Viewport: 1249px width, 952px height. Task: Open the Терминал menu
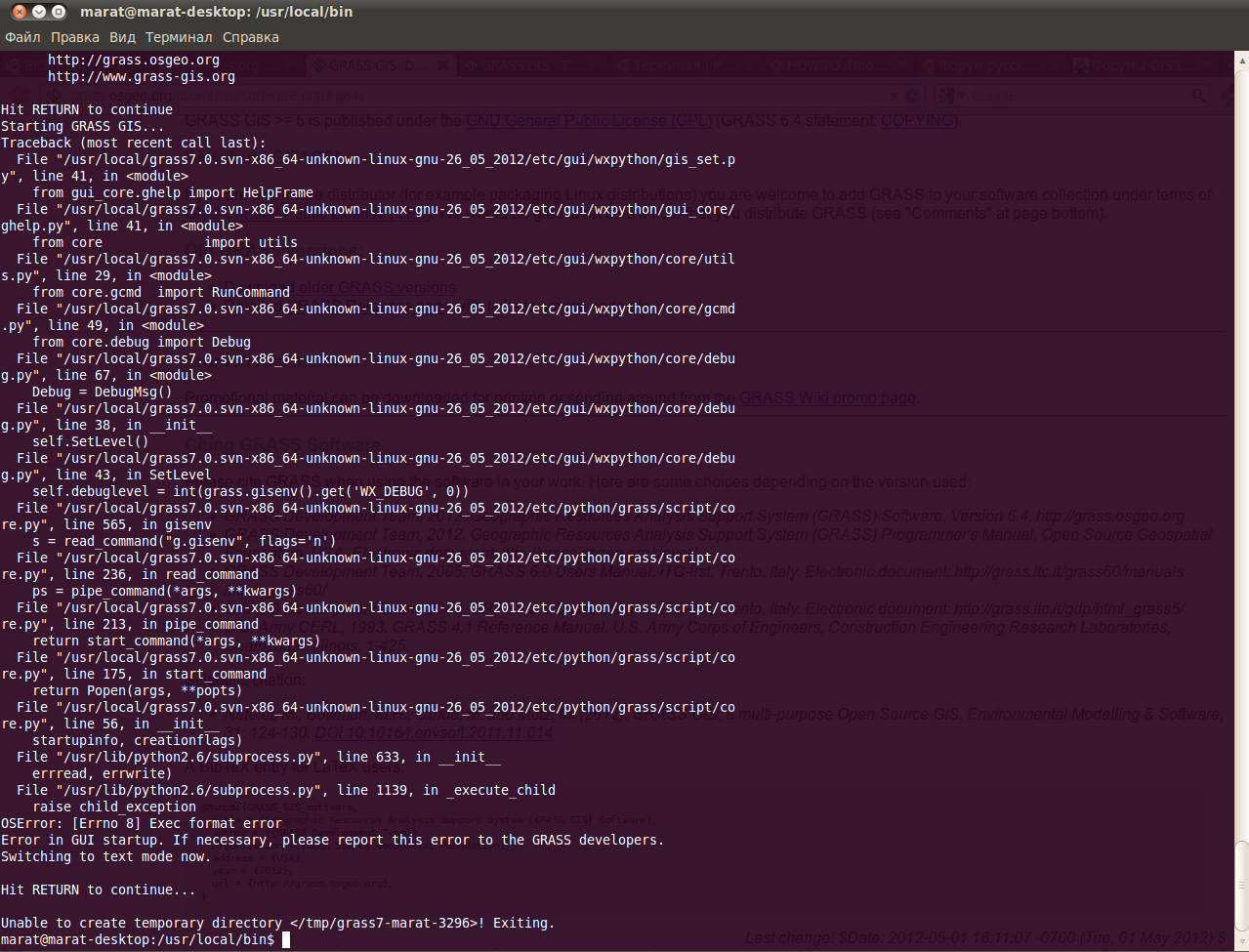(x=179, y=37)
